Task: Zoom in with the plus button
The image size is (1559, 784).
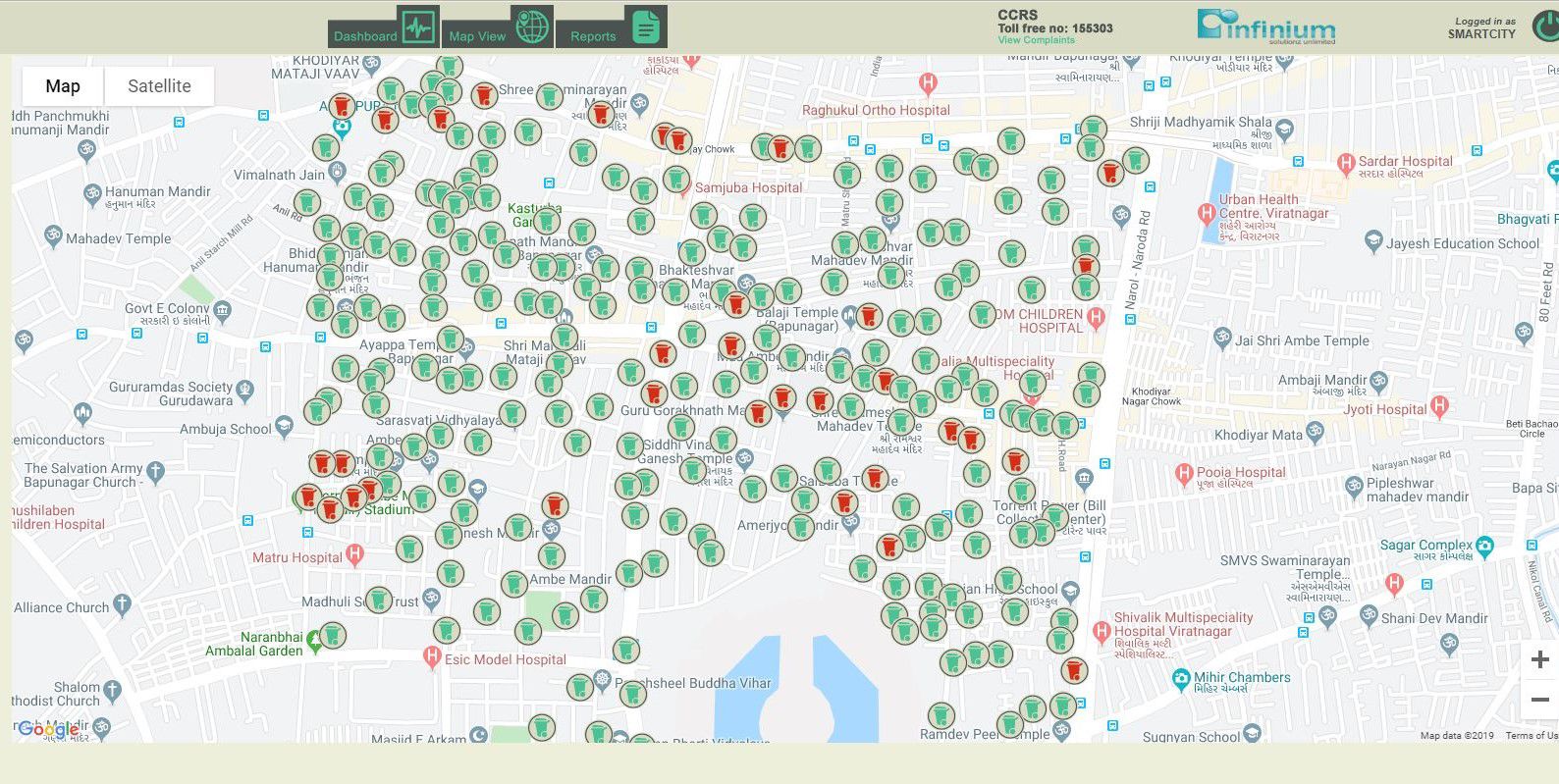Action: click(1538, 660)
